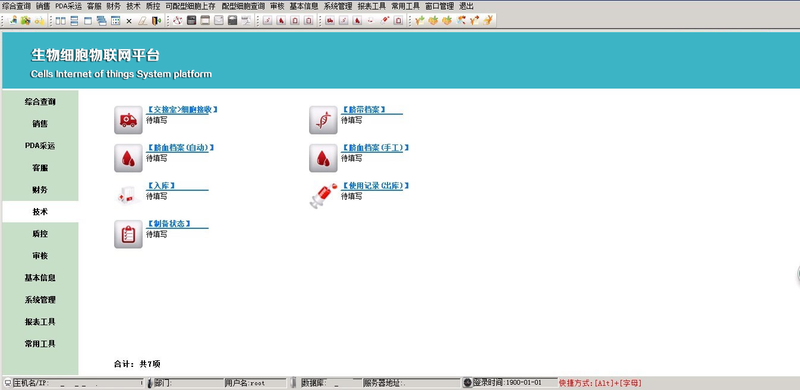The width and height of the screenshot is (800, 390).
Task: Tile windows side by side via toolbar
Action: [x=60, y=21]
